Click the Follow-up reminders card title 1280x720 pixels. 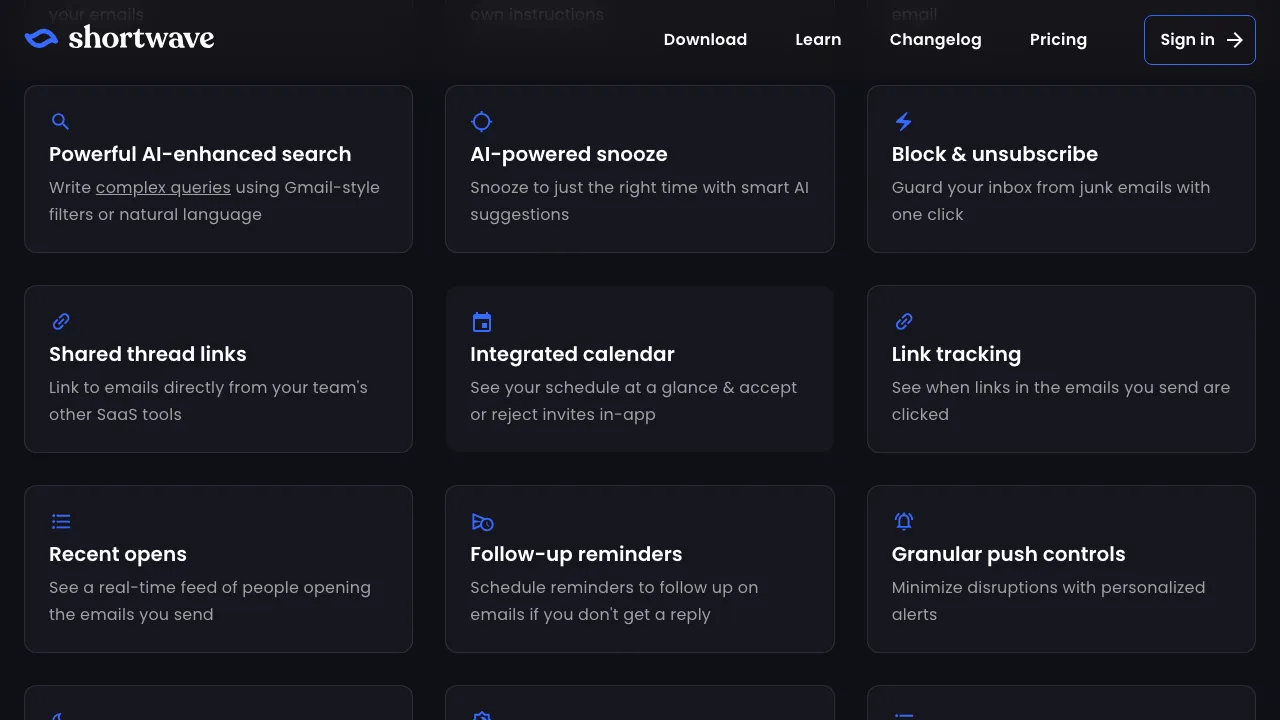coord(576,554)
